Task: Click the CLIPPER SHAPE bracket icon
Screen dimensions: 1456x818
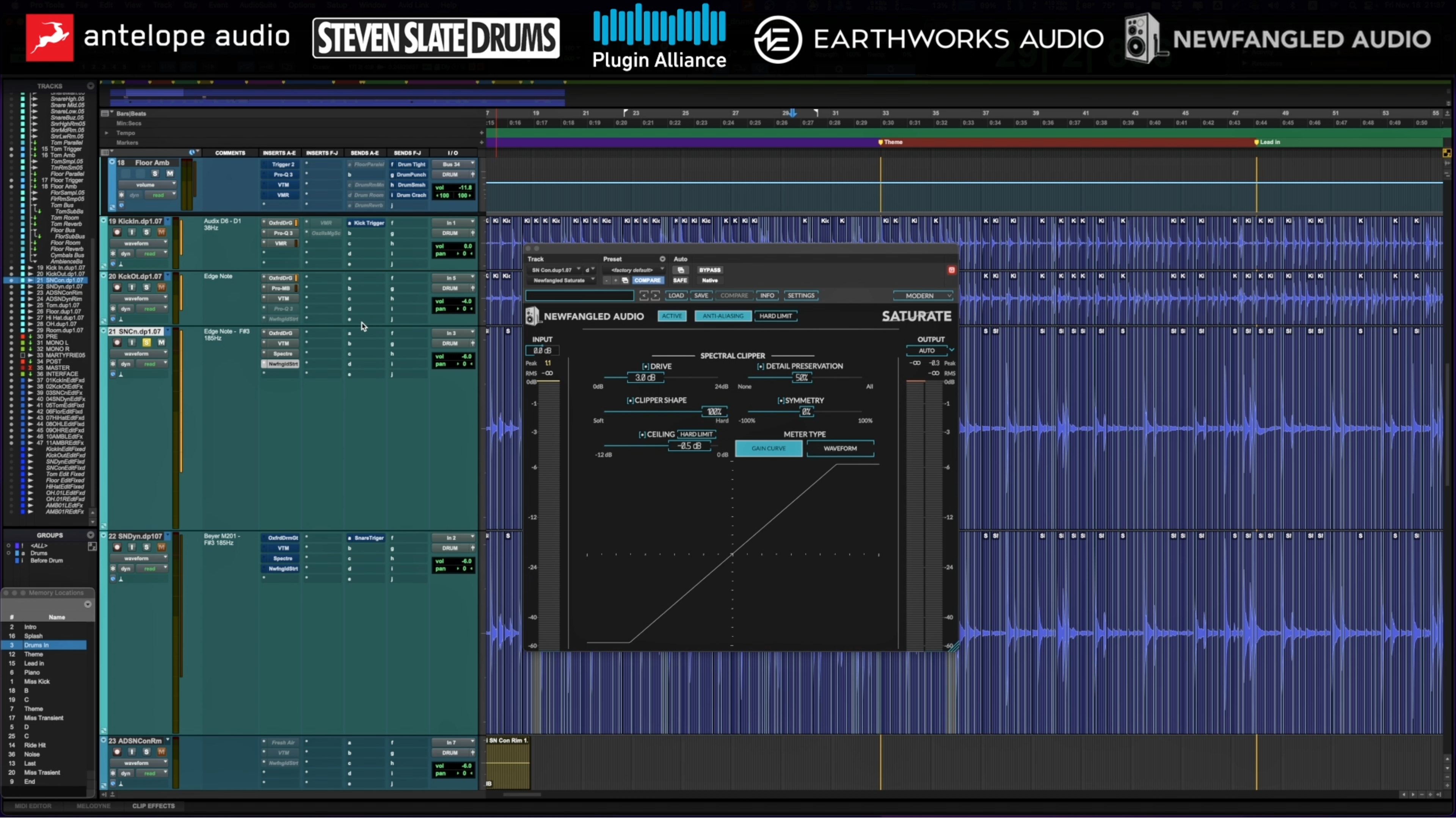Action: pyautogui.click(x=630, y=401)
